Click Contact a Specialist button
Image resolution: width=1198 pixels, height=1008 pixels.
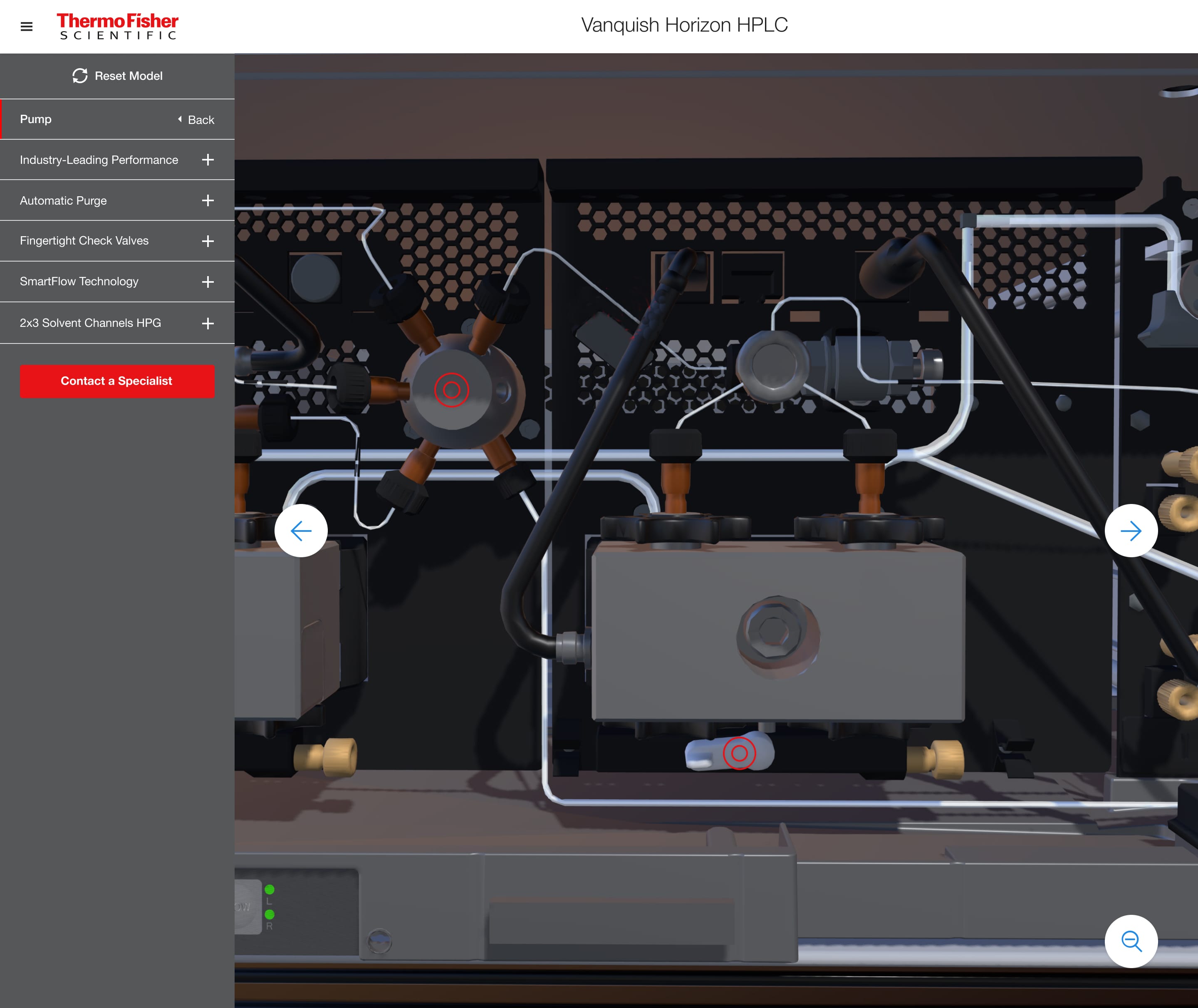click(116, 381)
